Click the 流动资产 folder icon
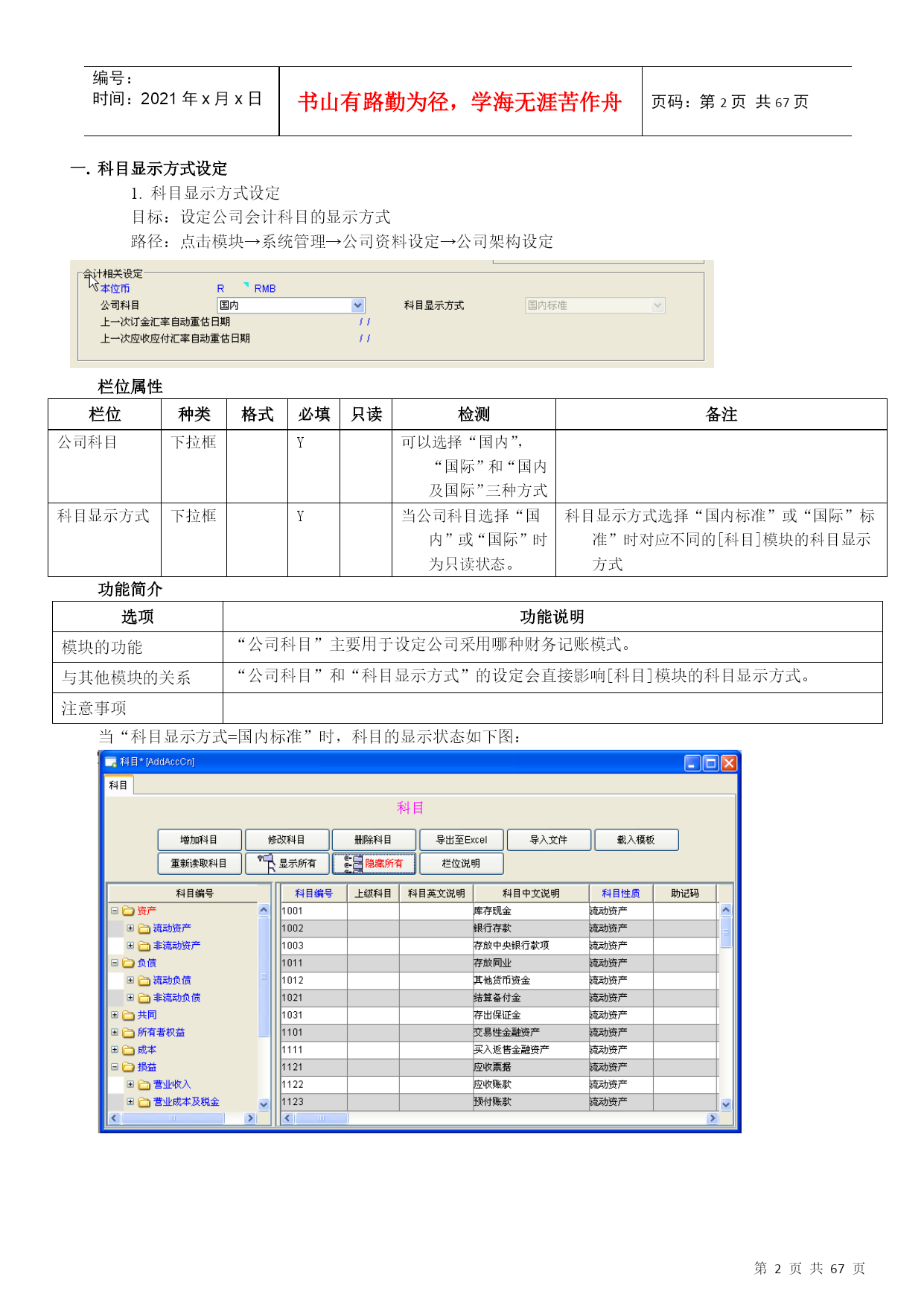The width and height of the screenshot is (924, 1306). click(144, 928)
